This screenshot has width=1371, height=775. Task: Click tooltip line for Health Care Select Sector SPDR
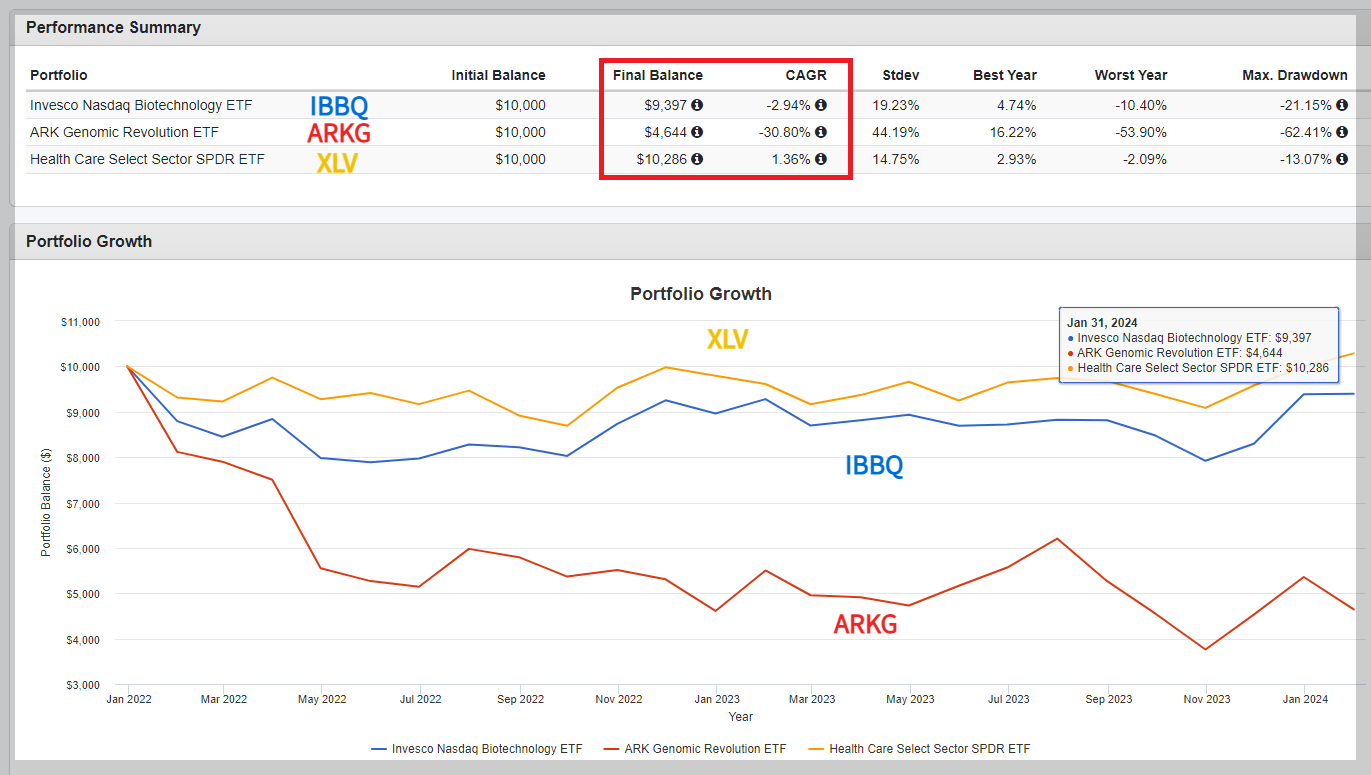(1200, 368)
